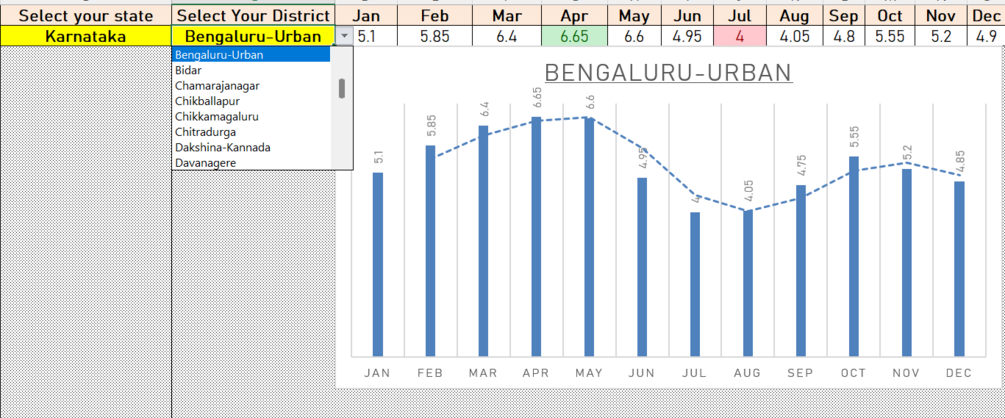The image size is (1005, 418).
Task: Select the Karnataka state cell
Action: tap(86, 37)
